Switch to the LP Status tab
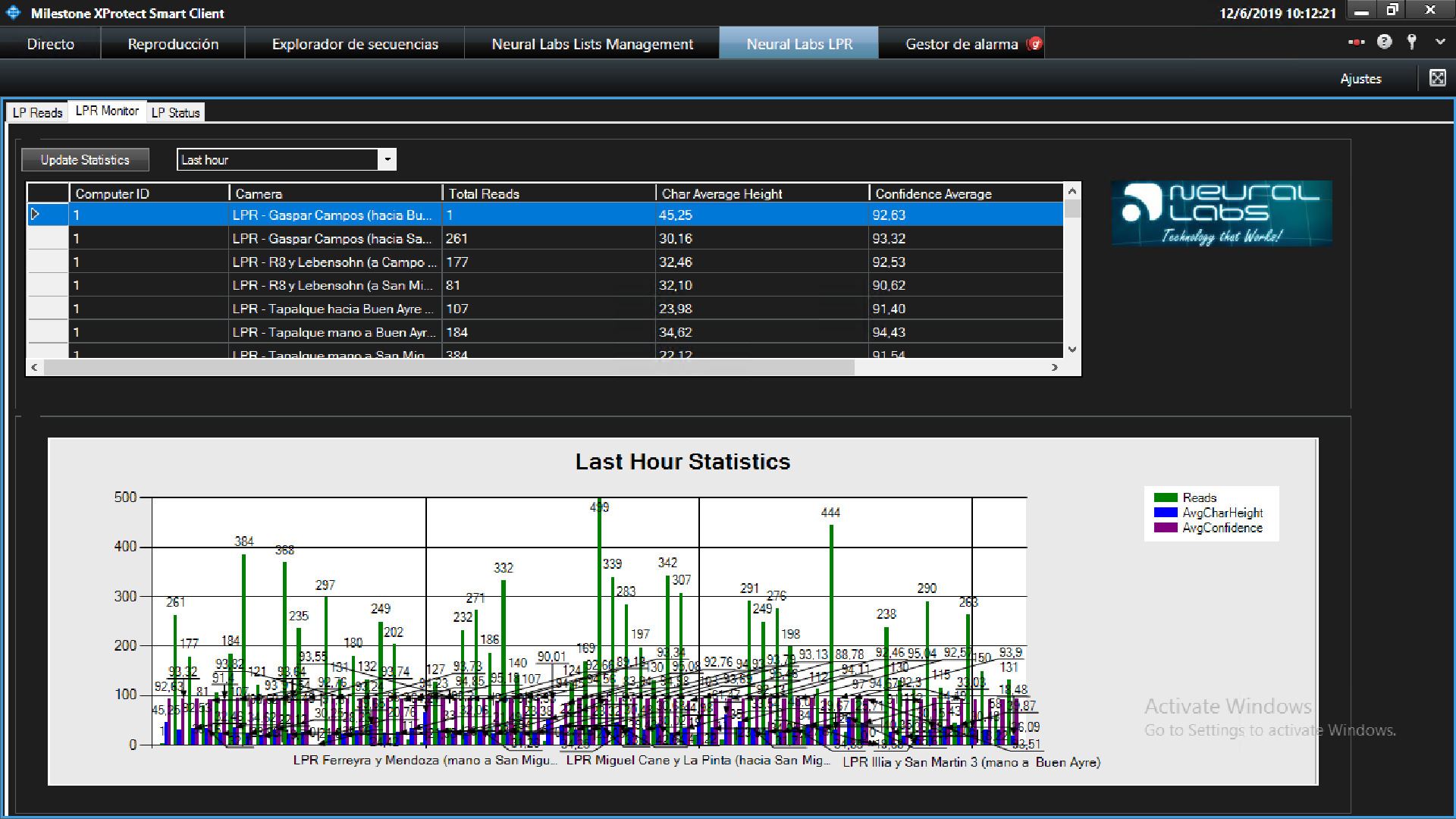This screenshot has width=1456, height=819. 175,112
